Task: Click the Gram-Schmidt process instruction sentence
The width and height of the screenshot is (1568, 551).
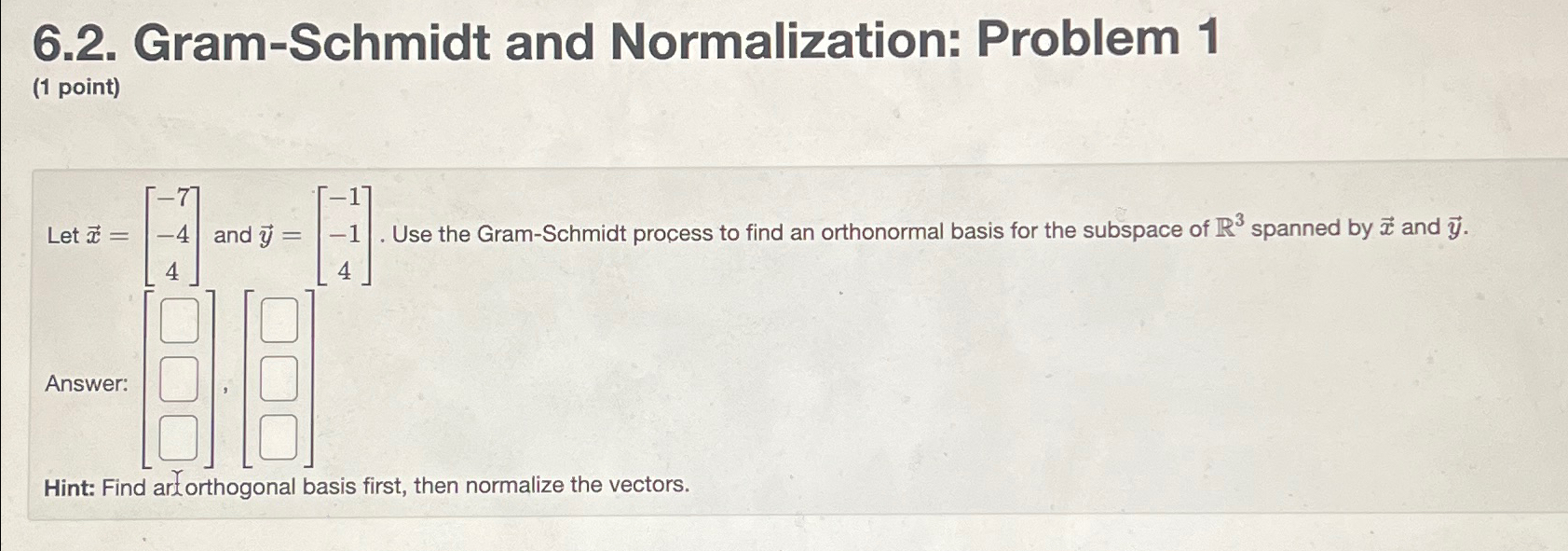Action: pyautogui.click(x=839, y=232)
